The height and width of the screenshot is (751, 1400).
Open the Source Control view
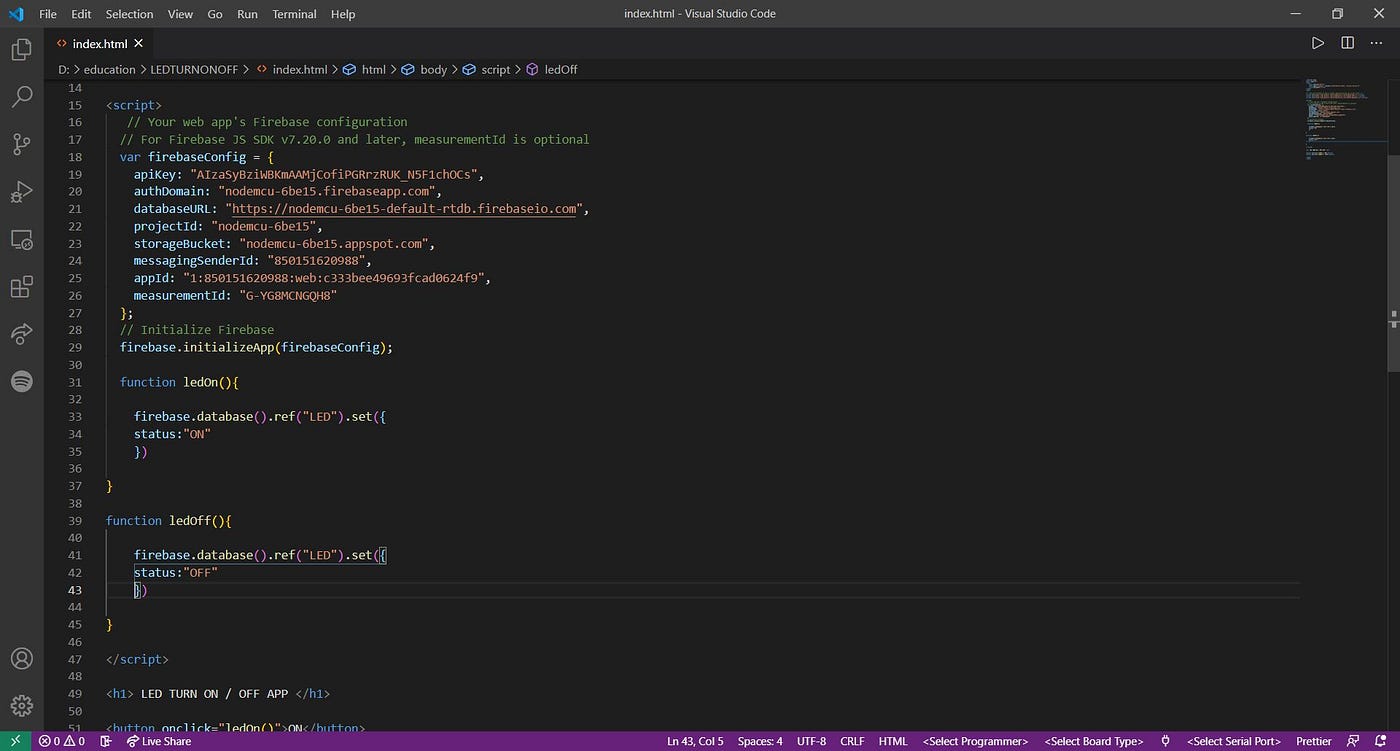click(x=21, y=145)
